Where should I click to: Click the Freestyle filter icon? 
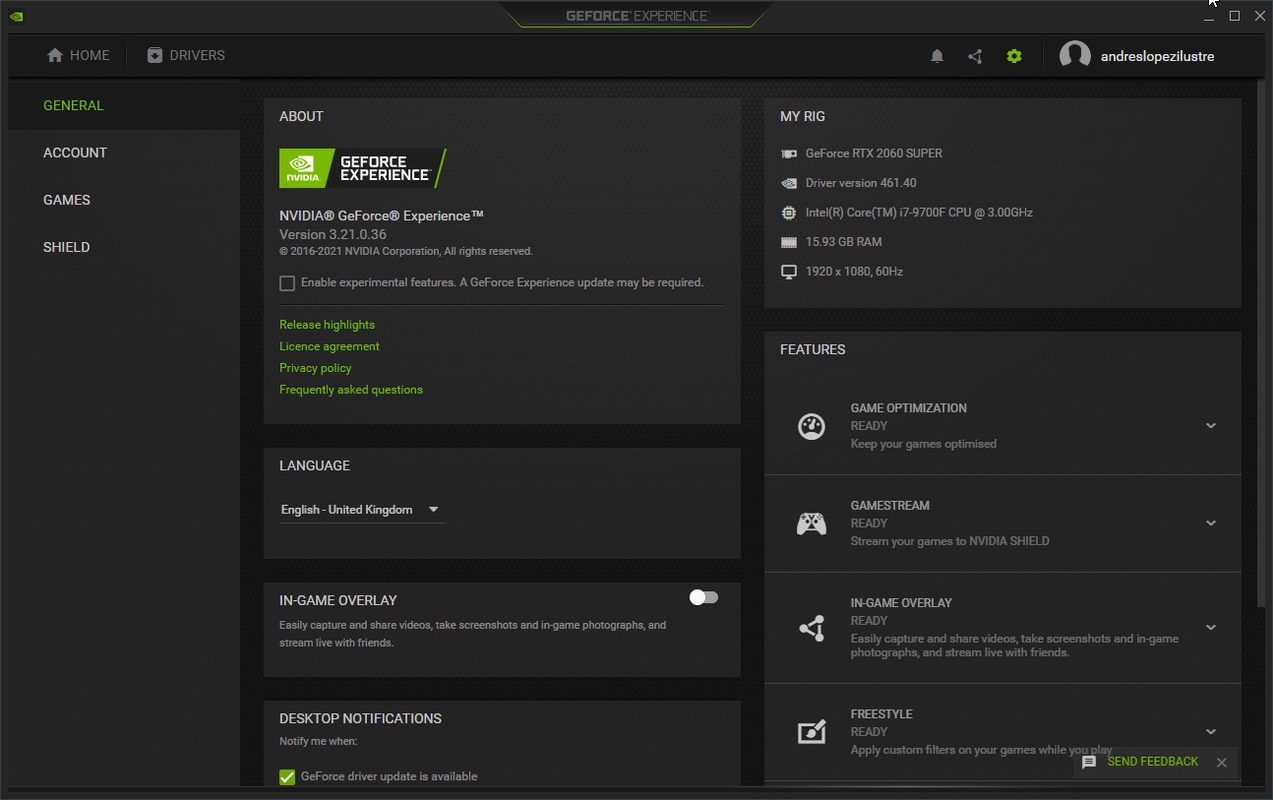pos(811,732)
